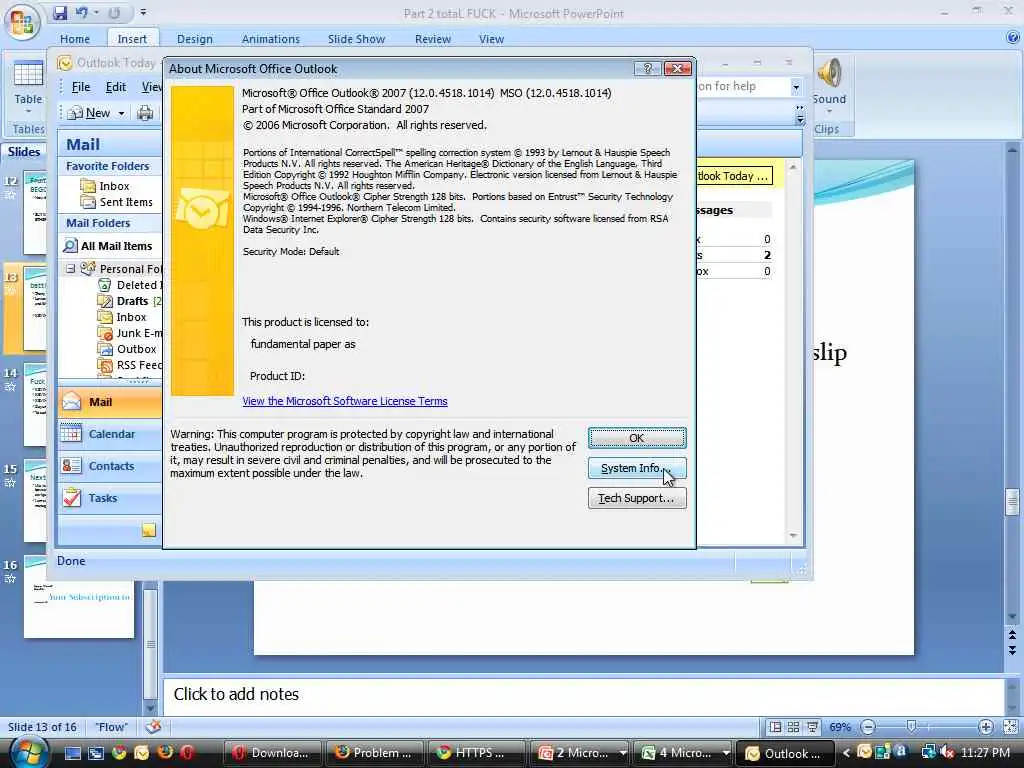Click the help question mark in About dialog
Viewport: 1024px width, 768px height.
pyautogui.click(x=647, y=69)
